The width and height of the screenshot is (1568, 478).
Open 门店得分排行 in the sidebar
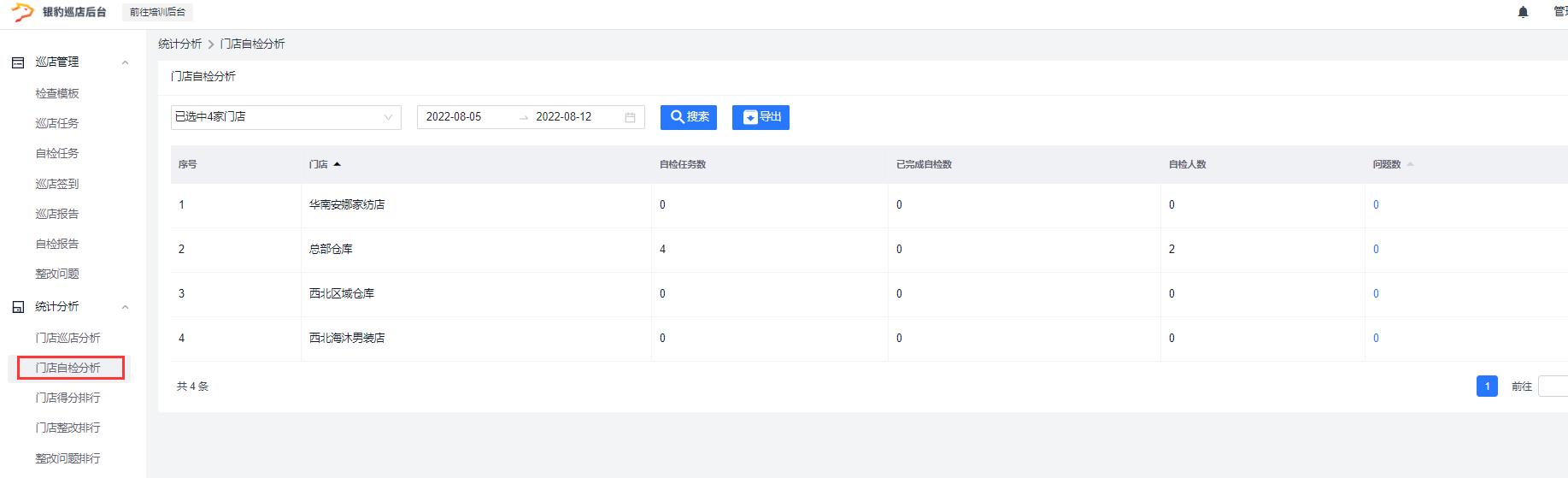pyautogui.click(x=68, y=398)
